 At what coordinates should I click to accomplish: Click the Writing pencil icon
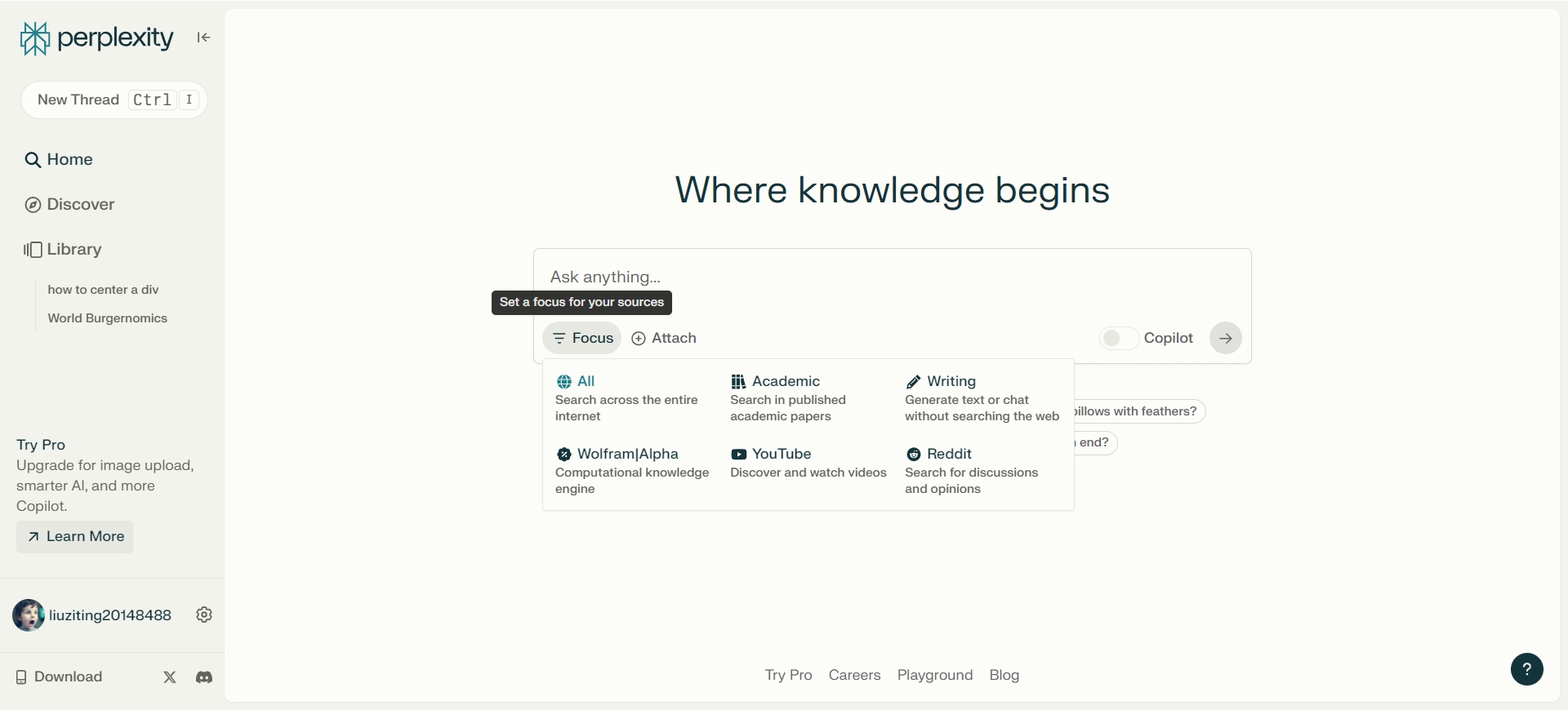coord(914,381)
